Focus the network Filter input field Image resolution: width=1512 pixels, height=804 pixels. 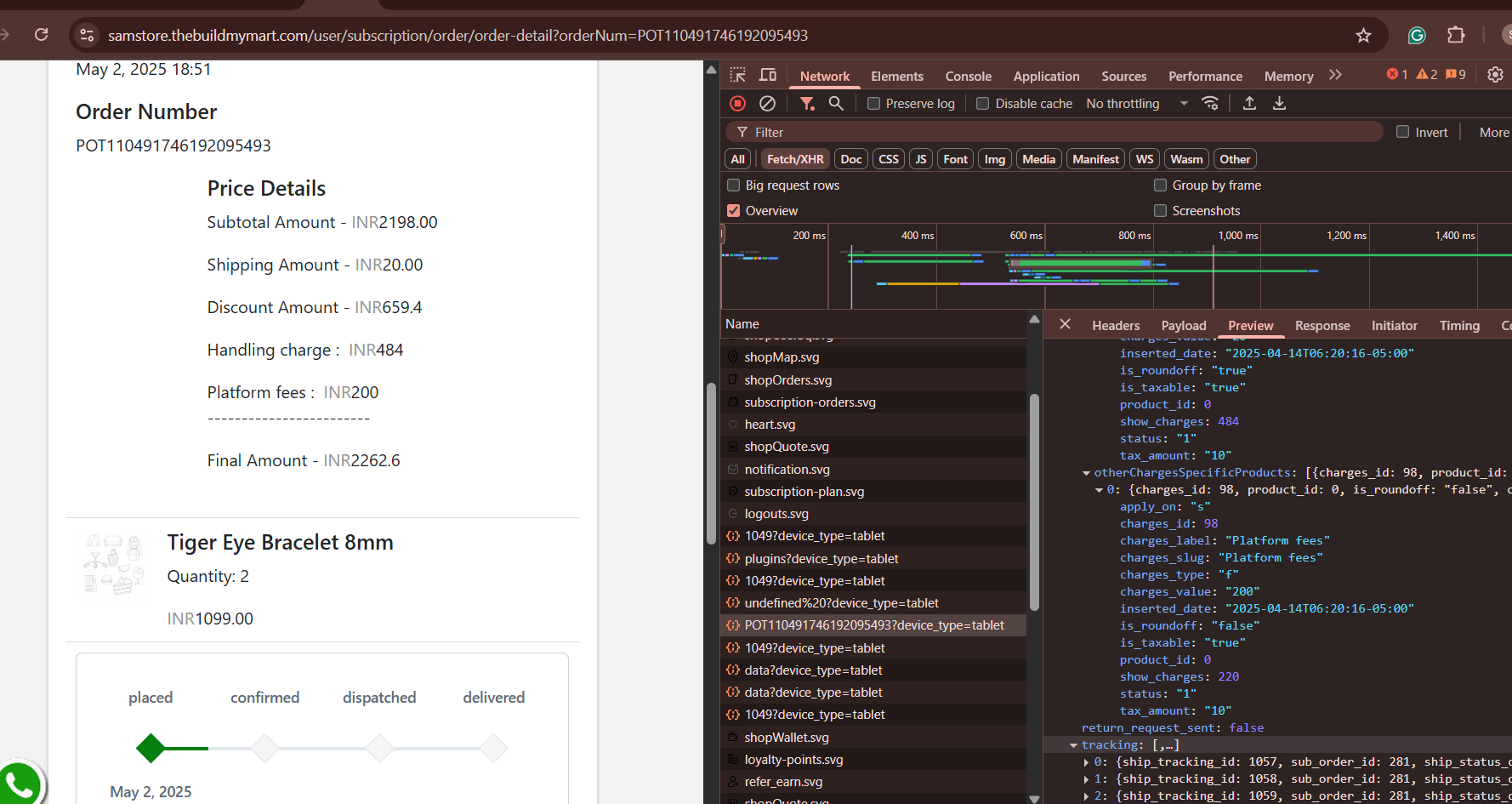[x=1054, y=132]
